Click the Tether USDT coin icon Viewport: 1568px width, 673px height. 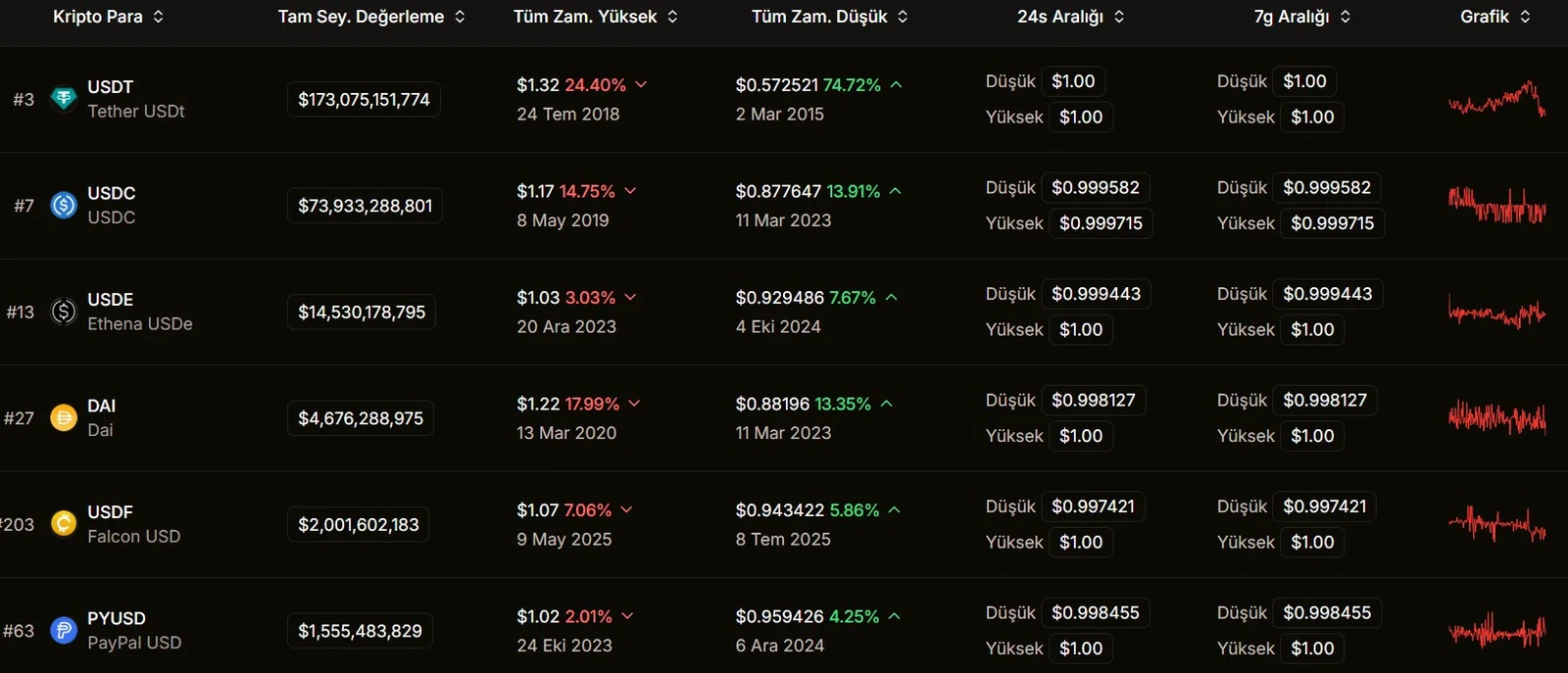pyautogui.click(x=64, y=99)
